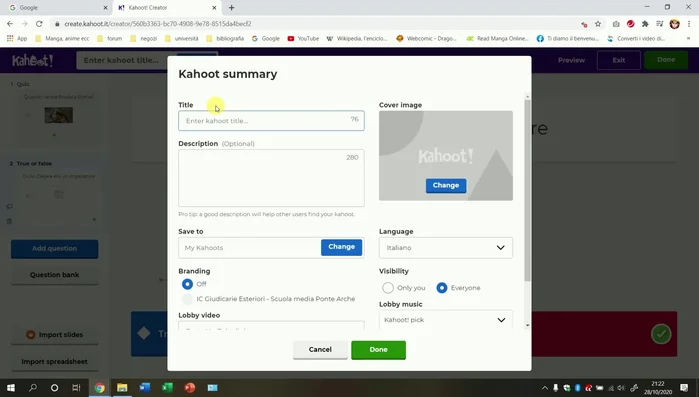Screen dimensions: 699x397
Task: Show hidden system tray icons
Action: 545,388
